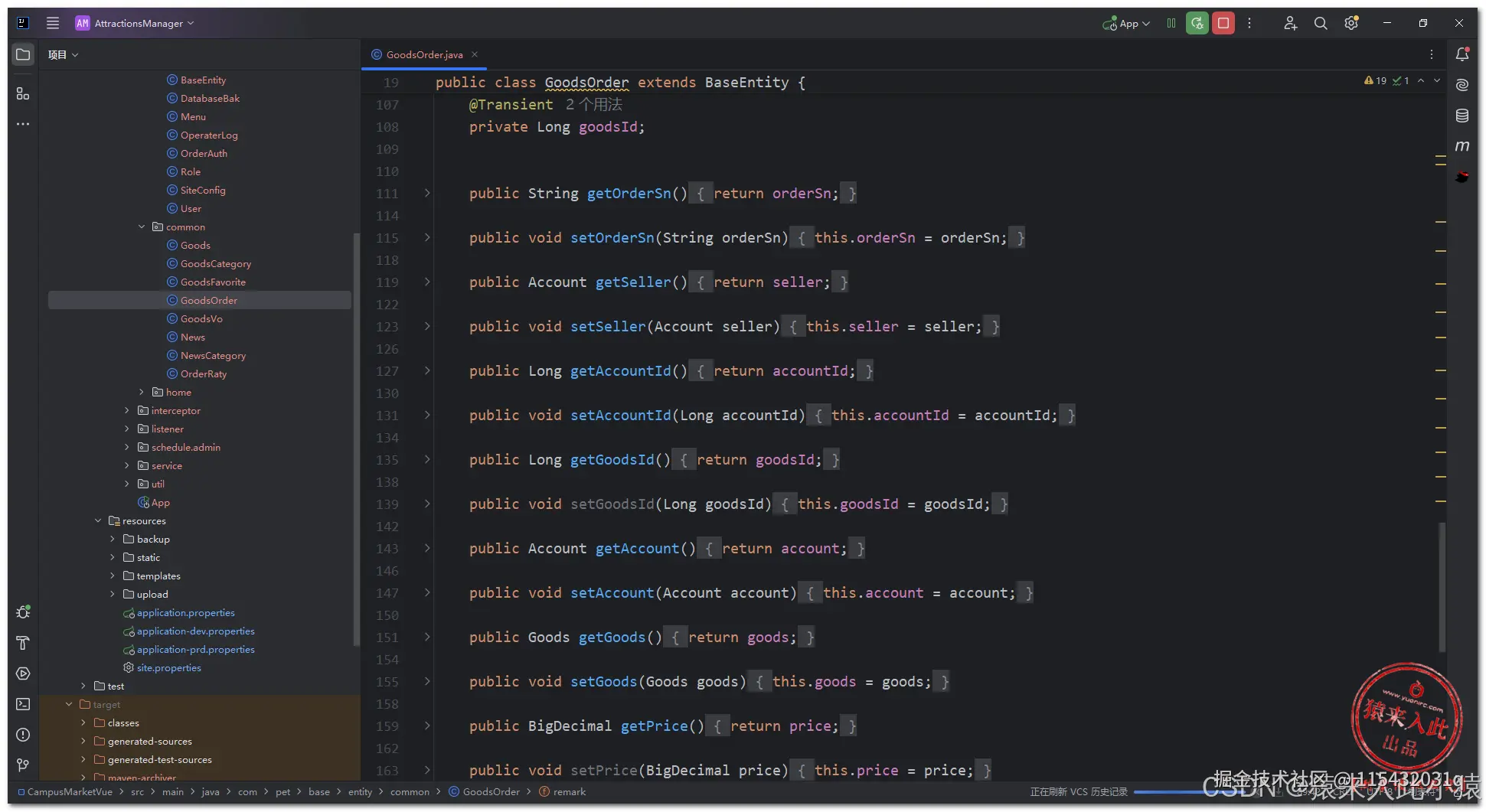The image size is (1486, 812).
Task: Show more tool windows ellipsis in left sidebar
Action: pyautogui.click(x=23, y=124)
